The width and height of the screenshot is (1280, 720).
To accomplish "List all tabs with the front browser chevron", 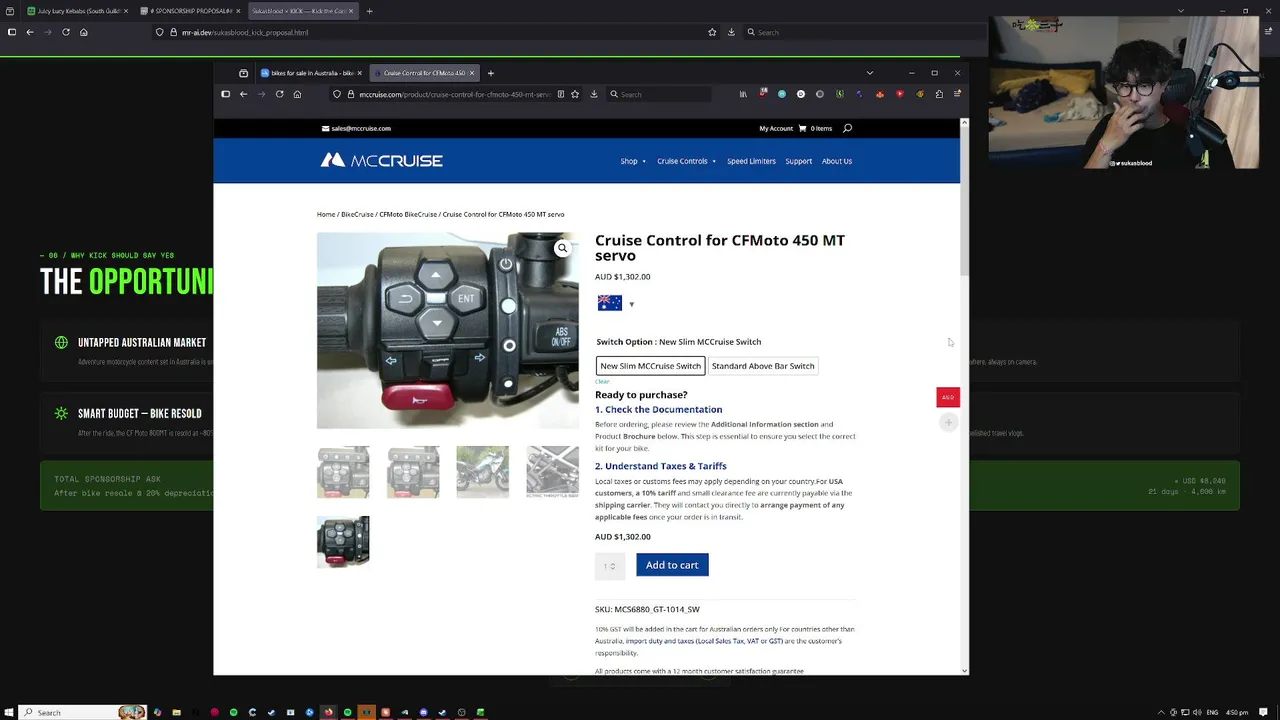I will 869,73.
